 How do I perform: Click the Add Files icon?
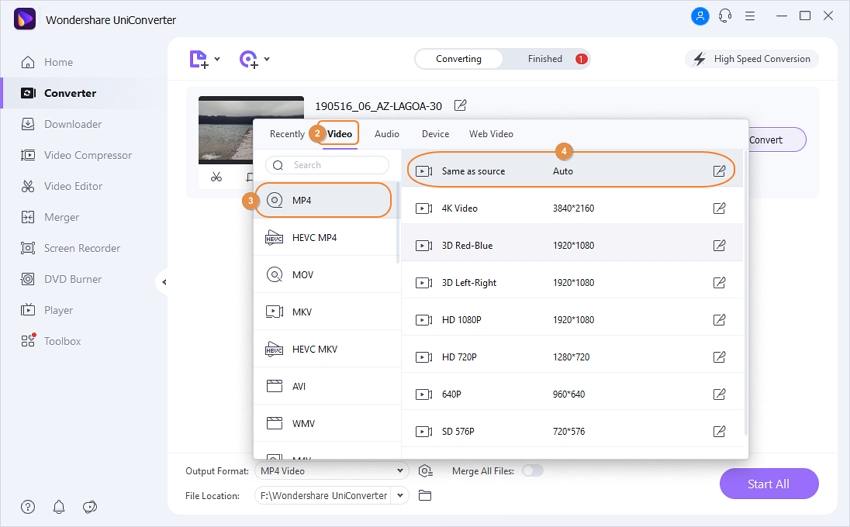point(198,59)
